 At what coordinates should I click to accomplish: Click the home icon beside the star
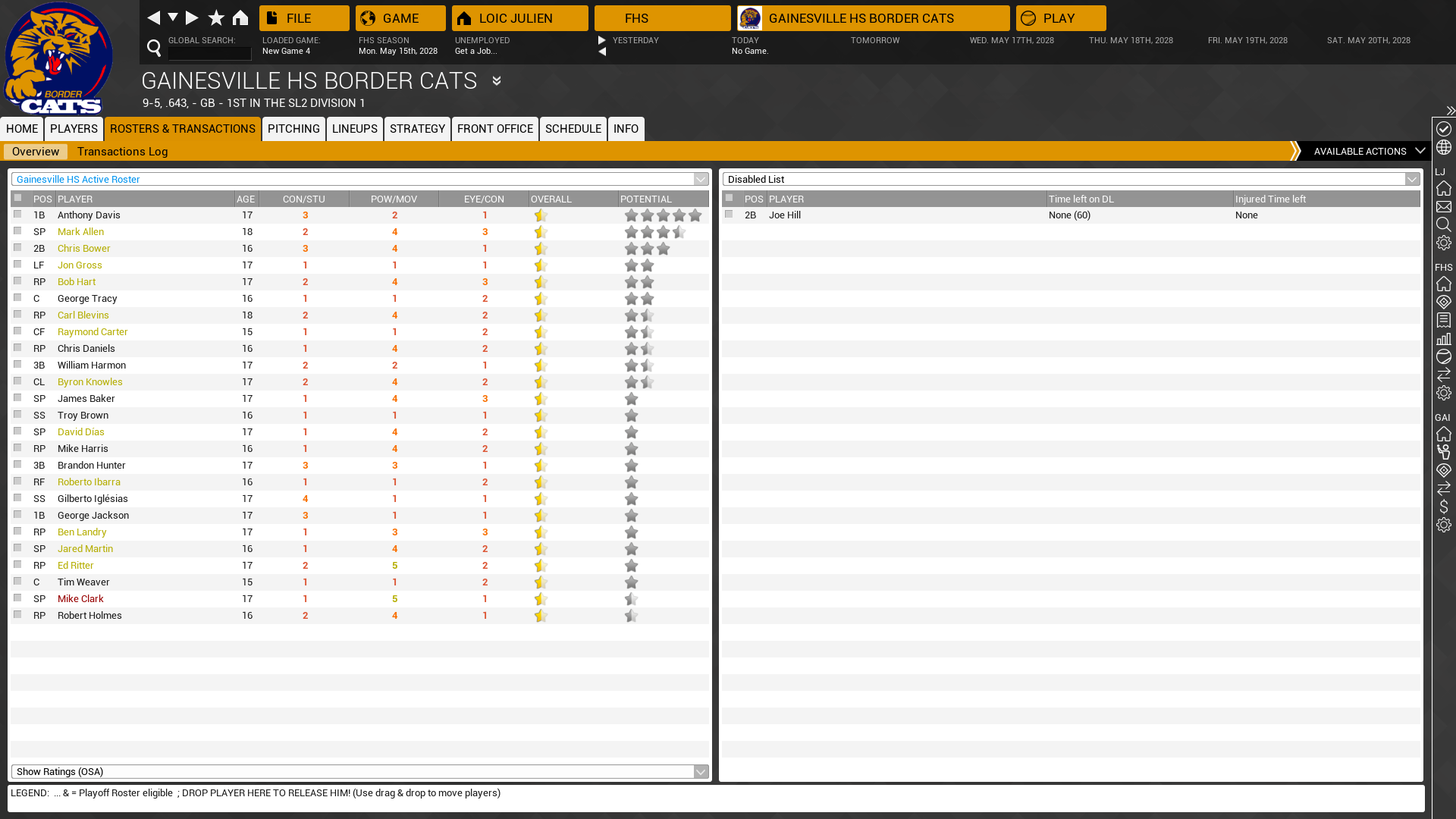coord(240,17)
